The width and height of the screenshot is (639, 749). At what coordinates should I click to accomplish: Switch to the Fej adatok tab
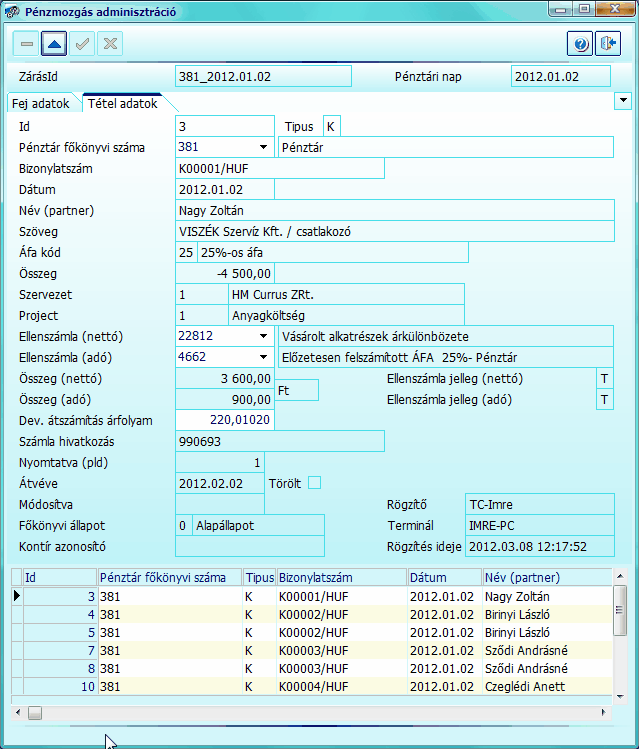click(41, 104)
